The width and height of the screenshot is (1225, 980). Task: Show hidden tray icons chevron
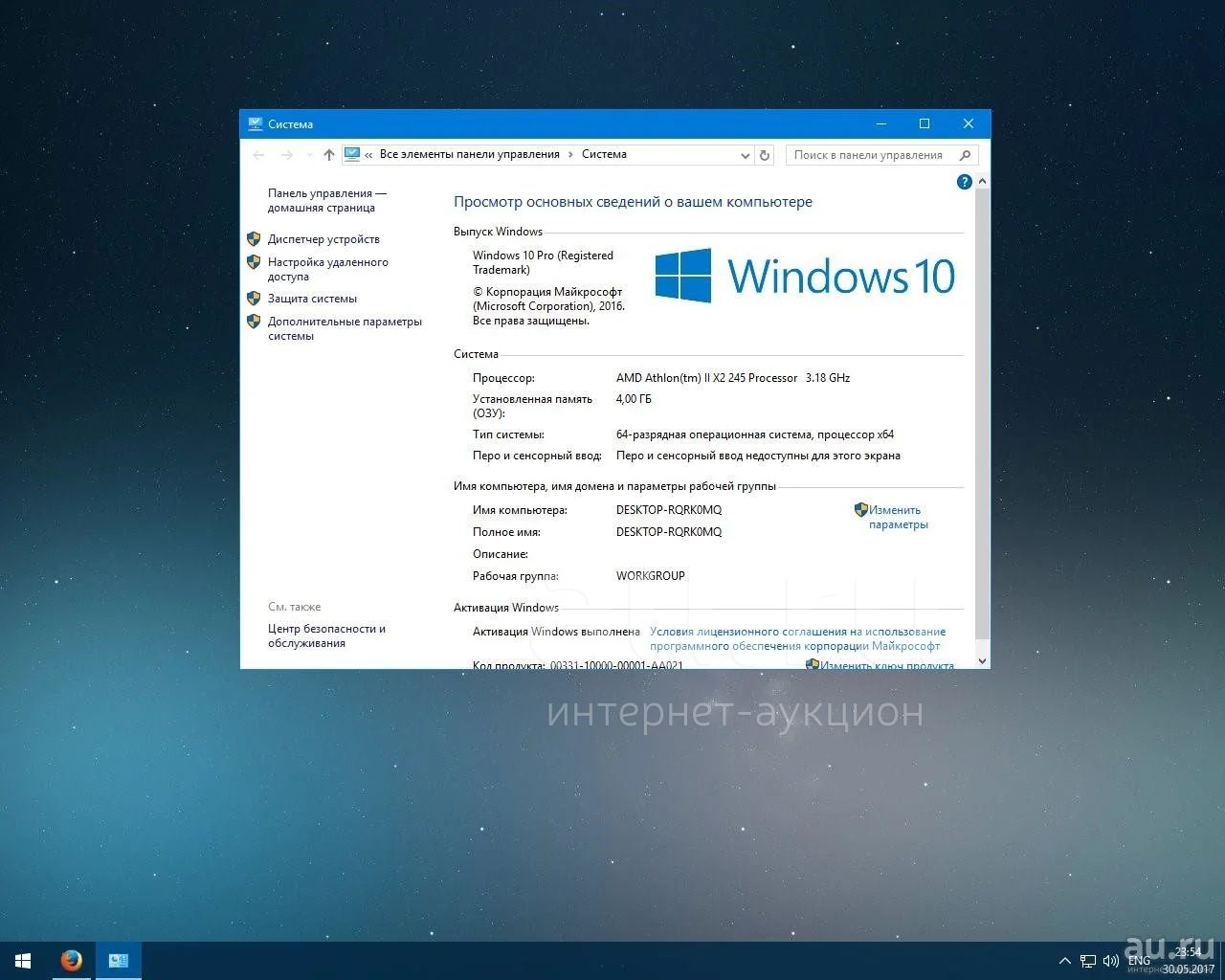coord(1064,961)
